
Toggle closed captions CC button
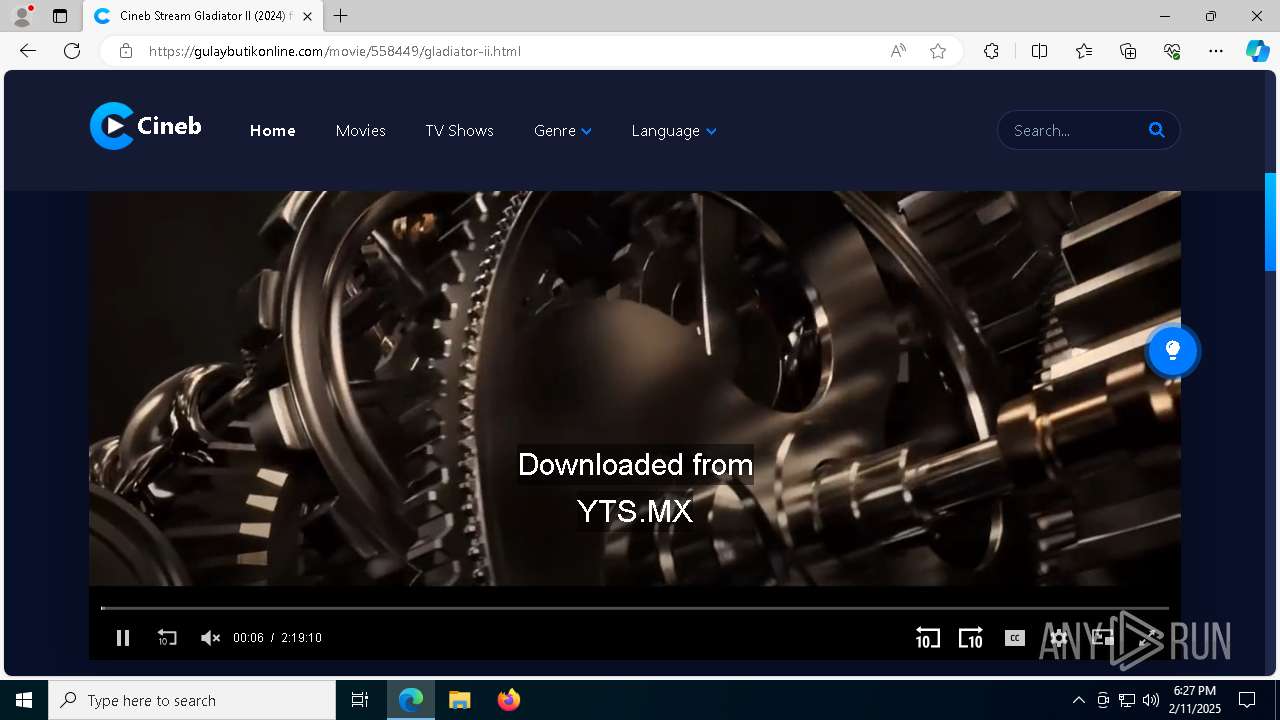1015,638
